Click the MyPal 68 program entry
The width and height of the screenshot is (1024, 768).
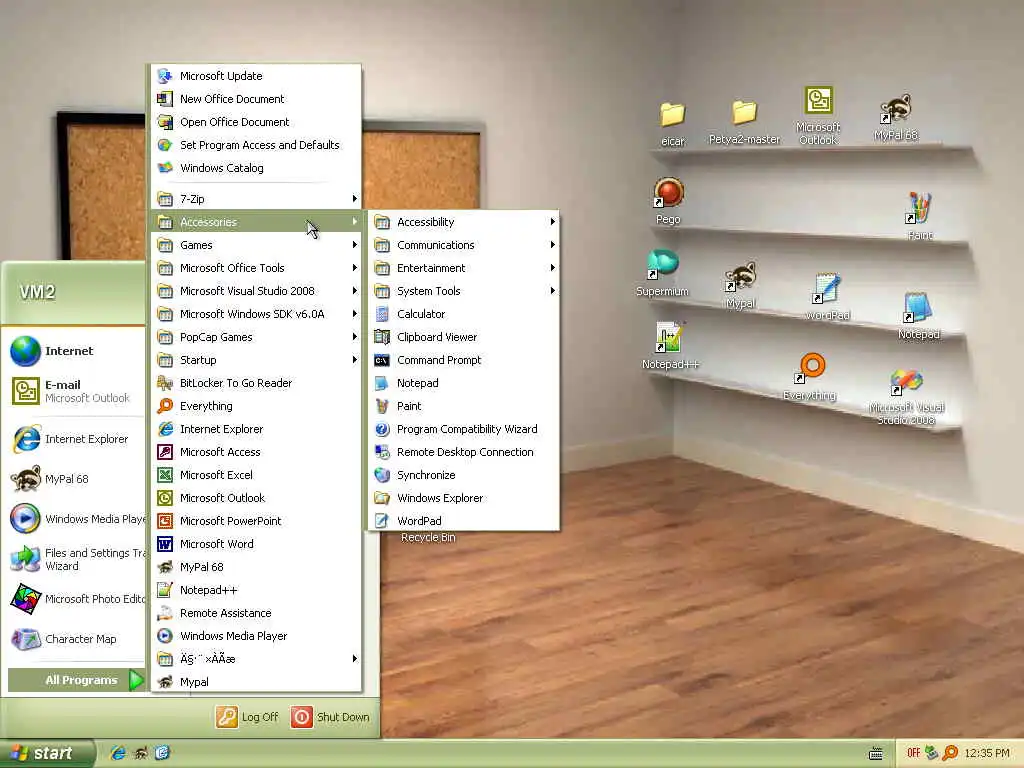click(257, 567)
